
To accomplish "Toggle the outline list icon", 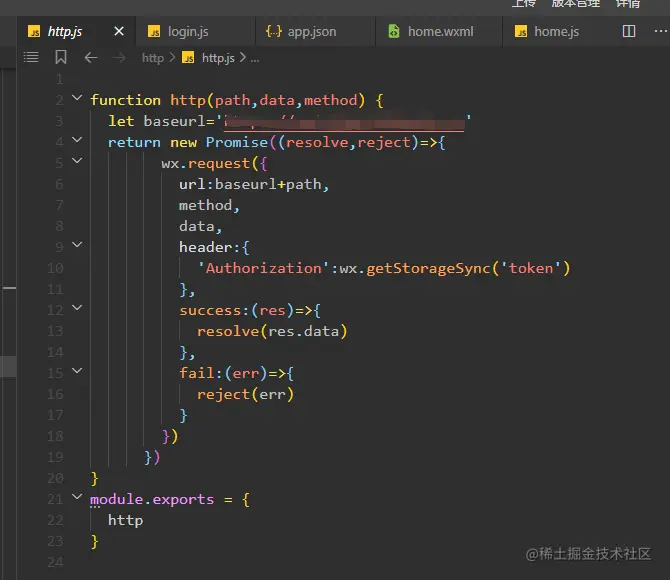I will 31,57.
